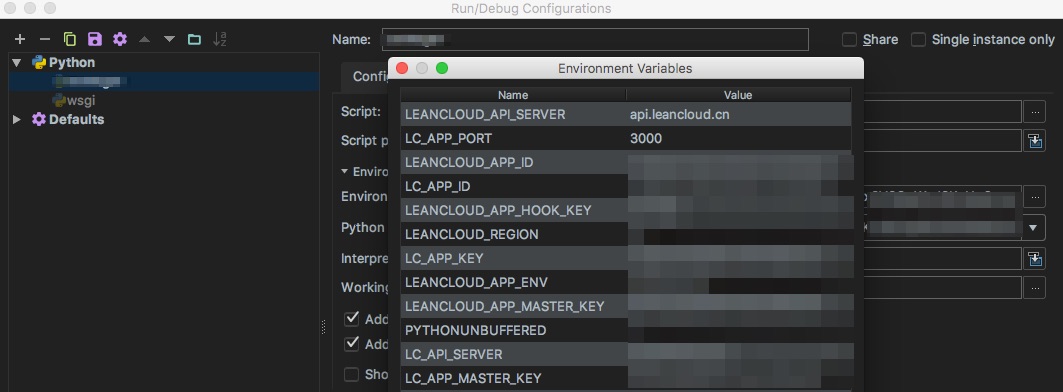Open the Environment variables editor via its ellipsis button

point(1035,197)
